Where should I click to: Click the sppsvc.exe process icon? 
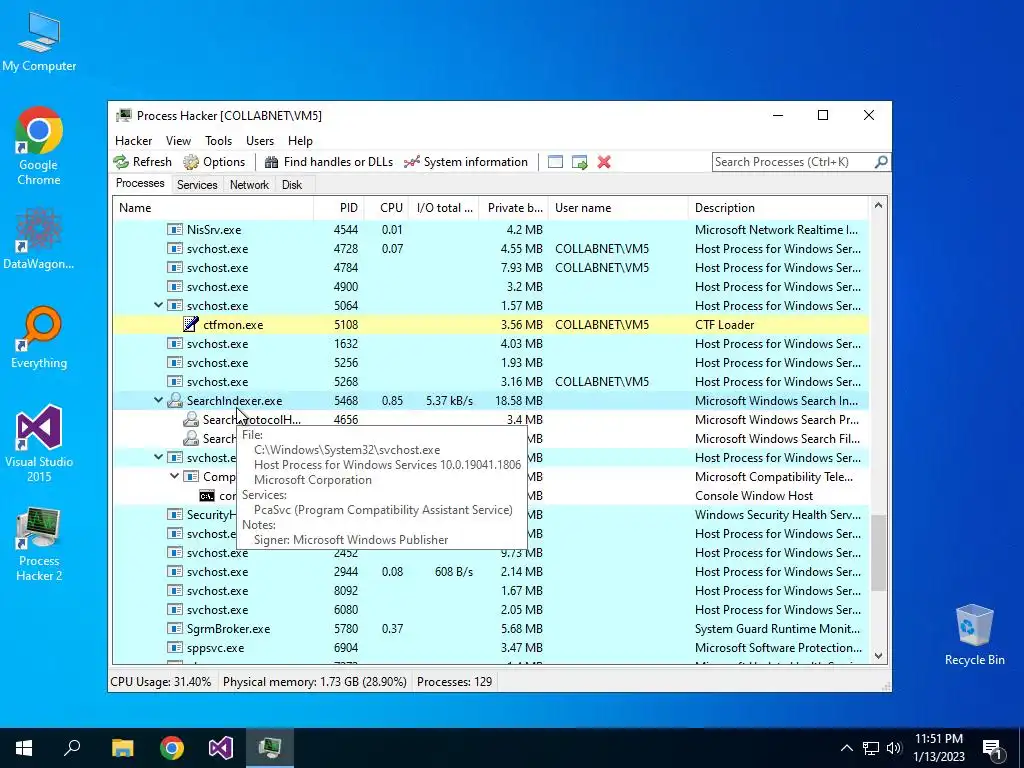(174, 647)
